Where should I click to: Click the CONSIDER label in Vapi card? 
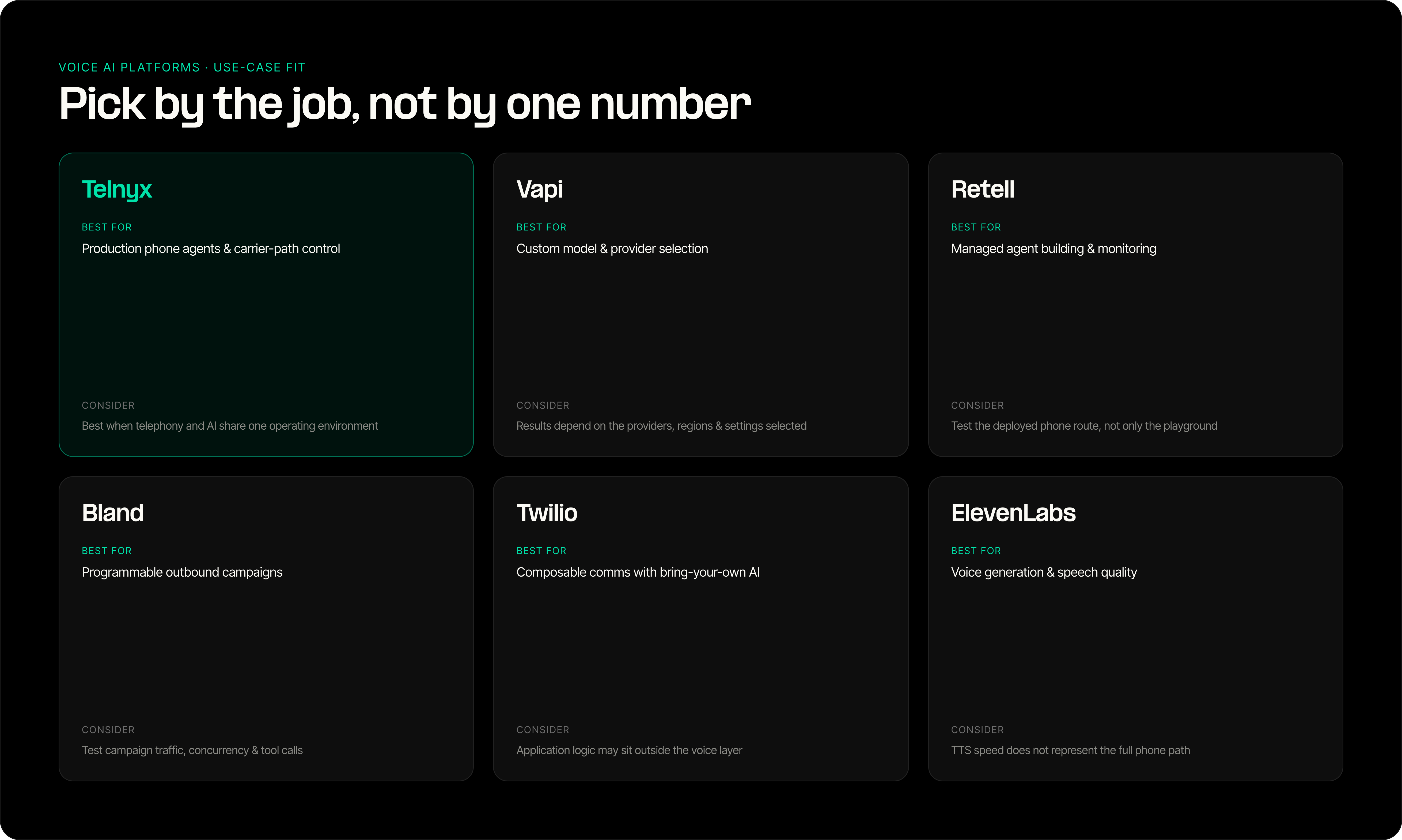click(543, 405)
